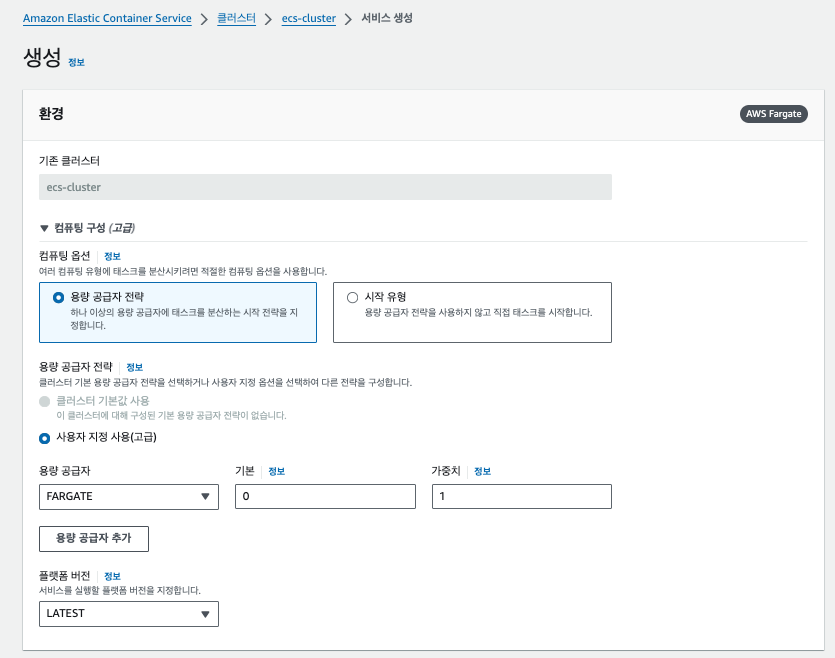Viewport: 835px width, 658px height.
Task: Open 정보 link beside 가중치 label
Action: [482, 471]
